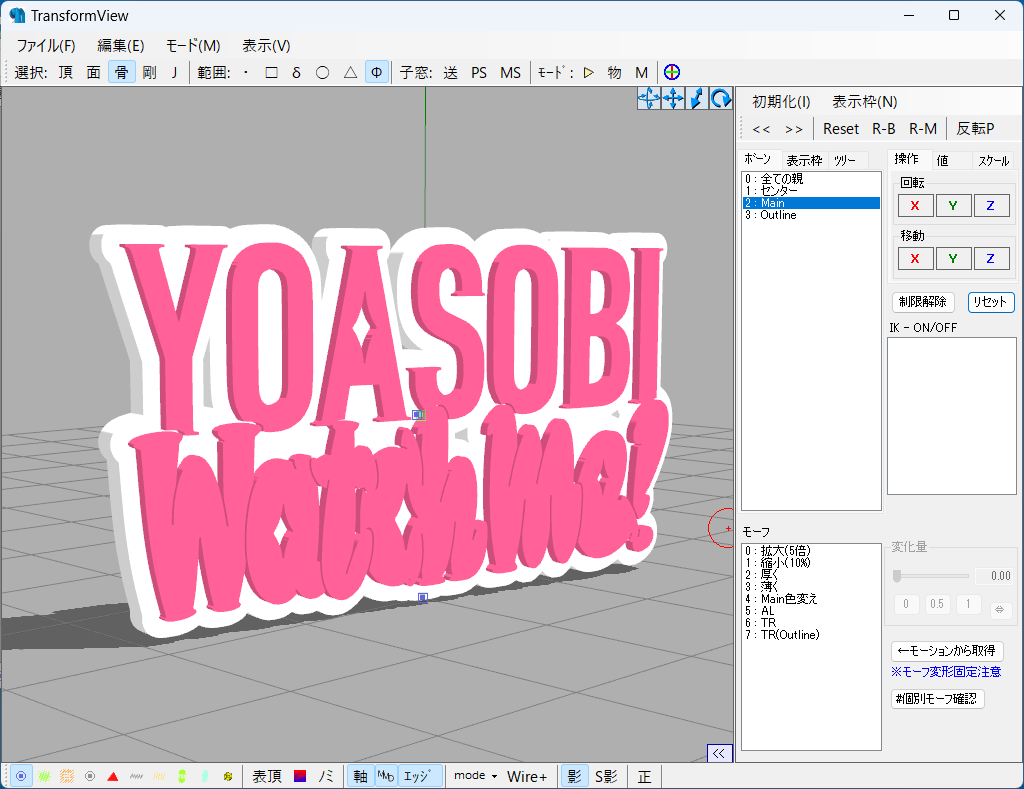Click the red-blue gradient color square
The image size is (1024, 789).
(300, 776)
